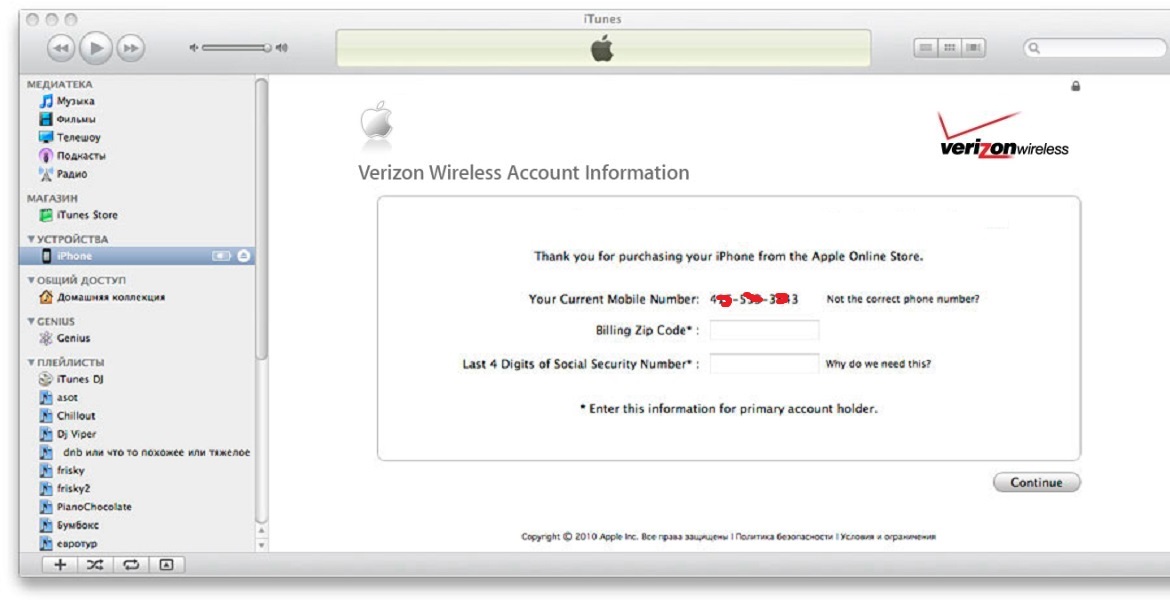1170x604 pixels.
Task: Go back to the previous track
Action: (60, 47)
